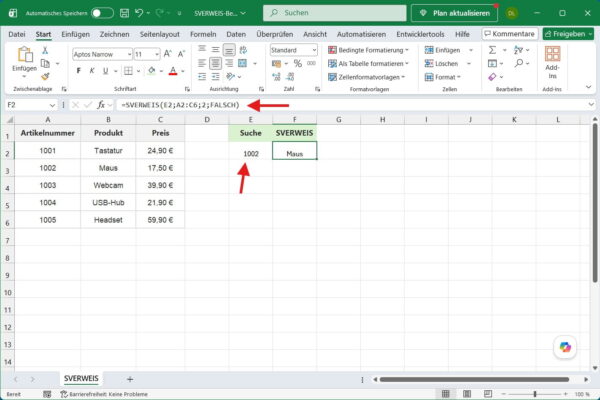This screenshot has height=400, width=600.
Task: Select the format painter brush
Action: pyautogui.click(x=45, y=77)
